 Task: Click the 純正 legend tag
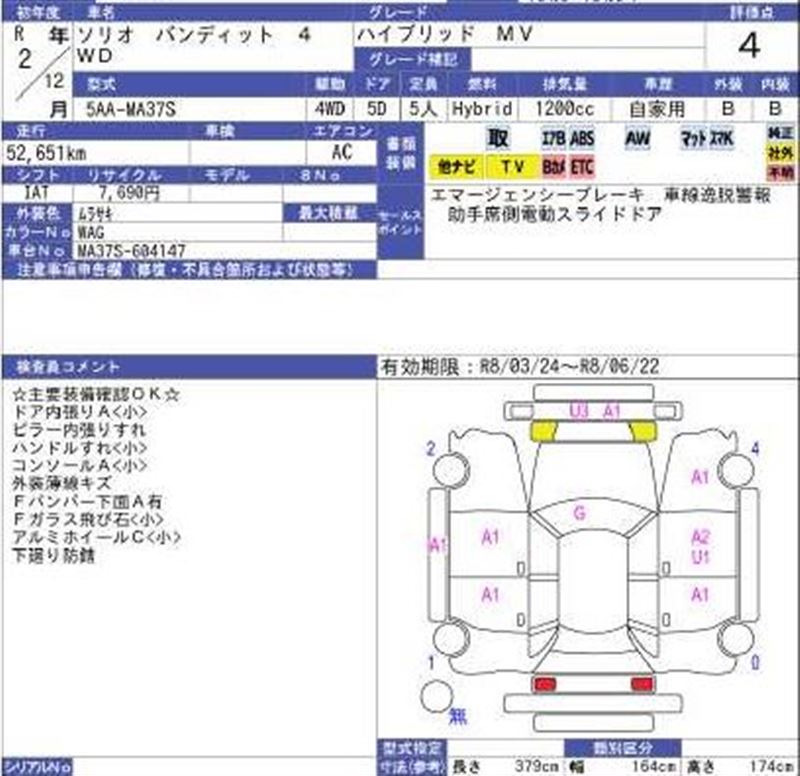[781, 133]
